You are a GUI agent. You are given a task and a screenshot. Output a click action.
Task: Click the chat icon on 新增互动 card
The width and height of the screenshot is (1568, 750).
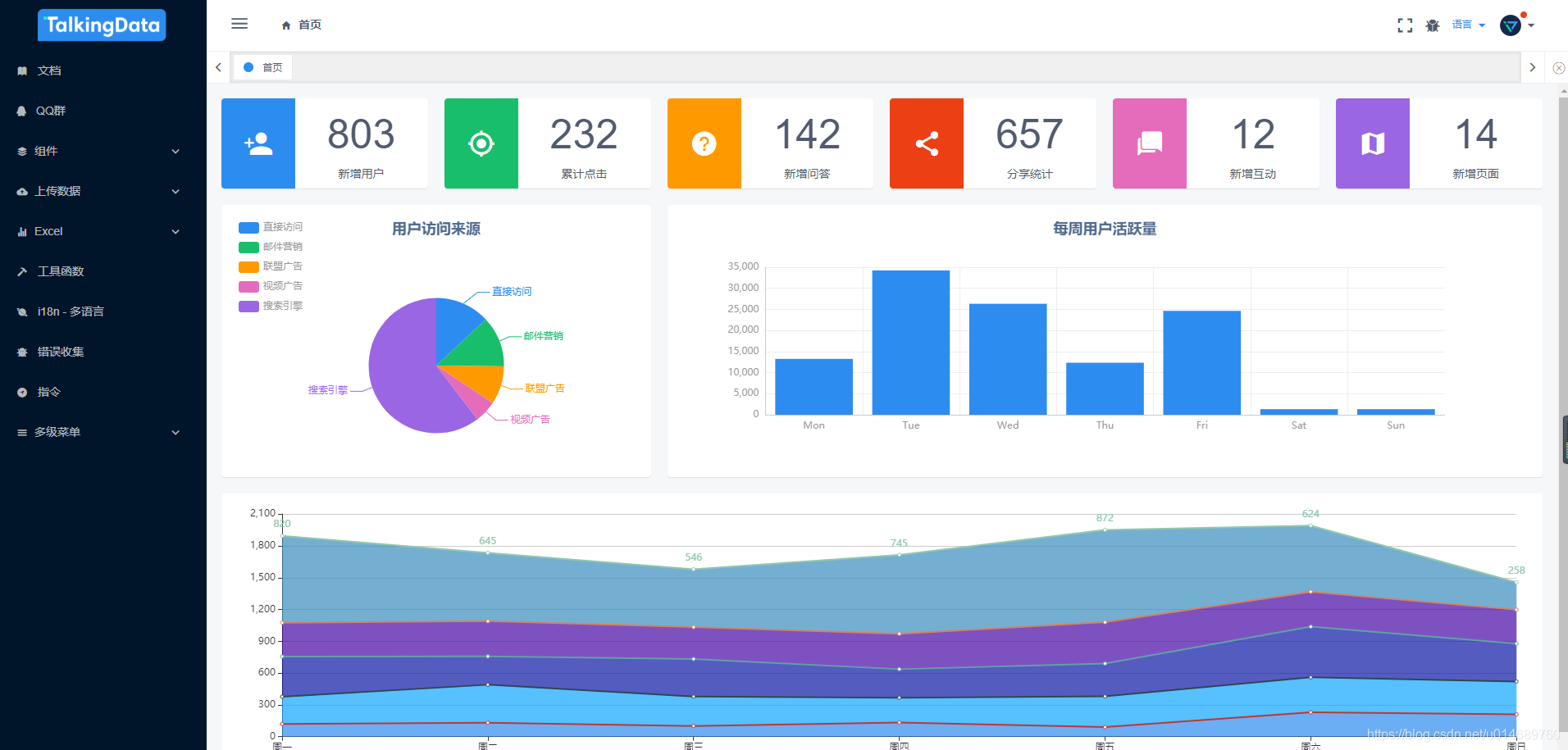pyautogui.click(x=1150, y=143)
